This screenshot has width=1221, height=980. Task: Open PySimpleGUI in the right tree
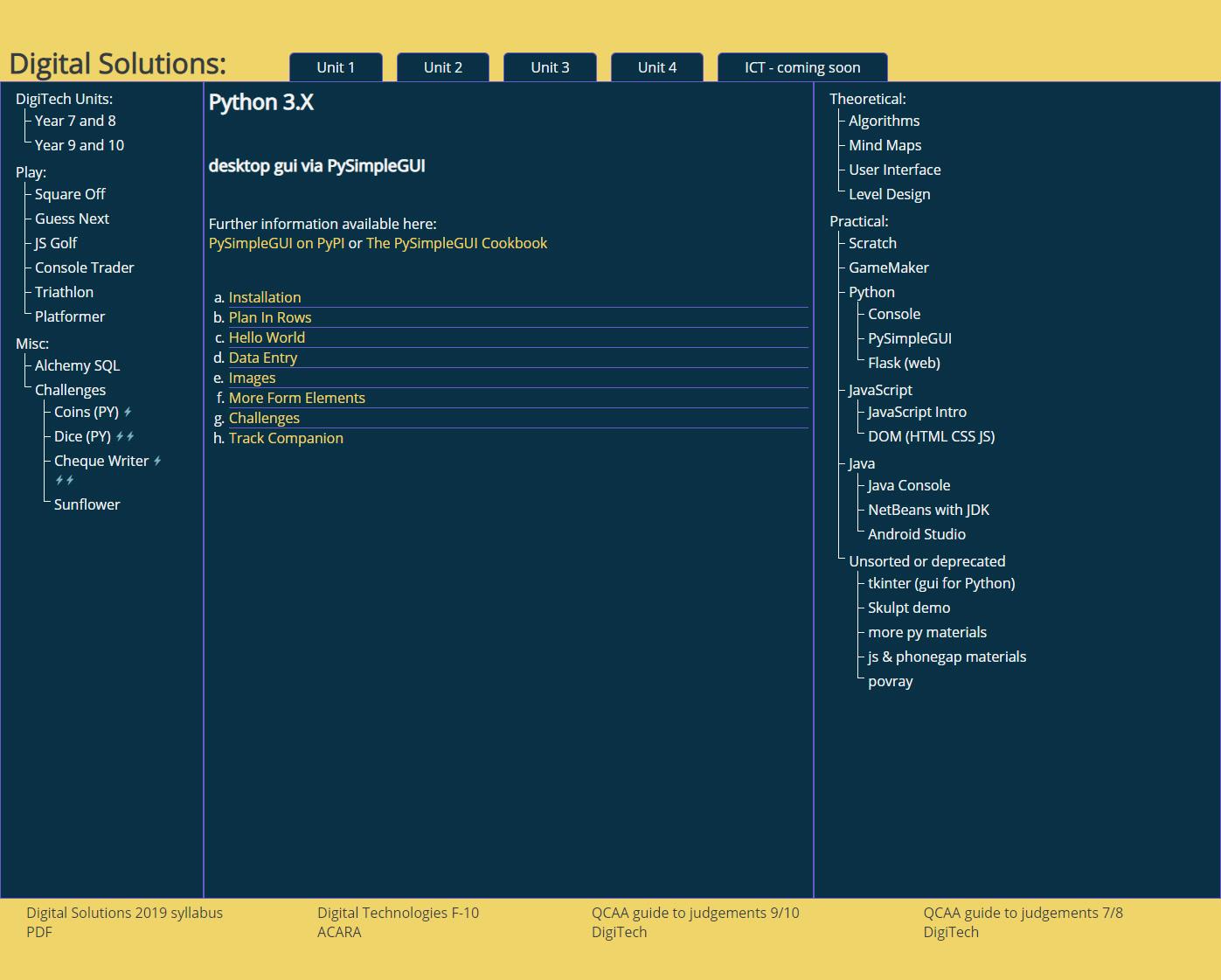point(910,338)
